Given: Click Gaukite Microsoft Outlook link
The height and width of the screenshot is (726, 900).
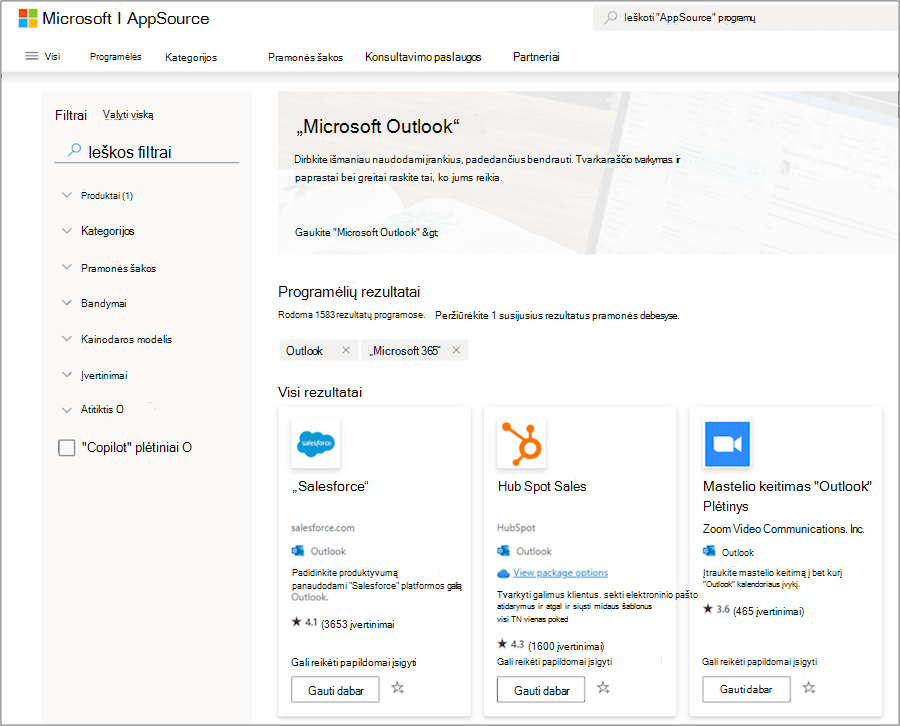Looking at the screenshot, I should (x=366, y=232).
